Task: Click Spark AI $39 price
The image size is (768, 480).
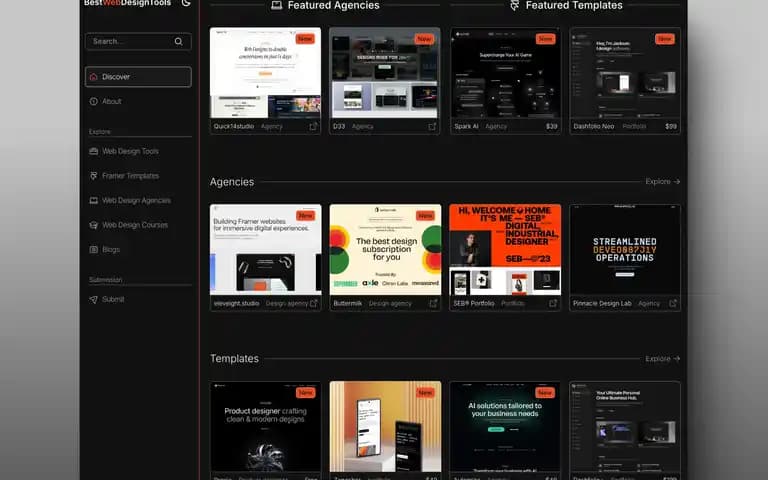Action: [552, 126]
